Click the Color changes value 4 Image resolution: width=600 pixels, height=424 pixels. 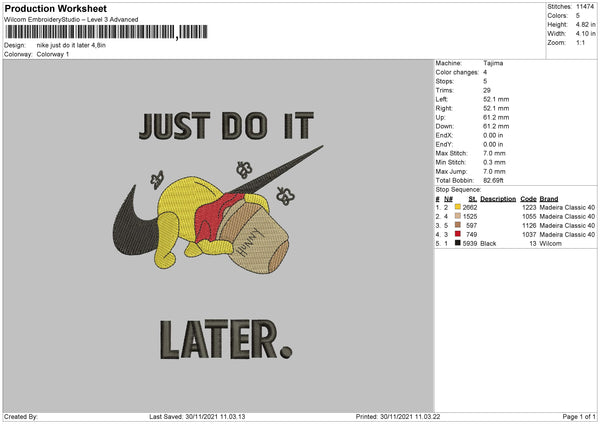tap(485, 72)
